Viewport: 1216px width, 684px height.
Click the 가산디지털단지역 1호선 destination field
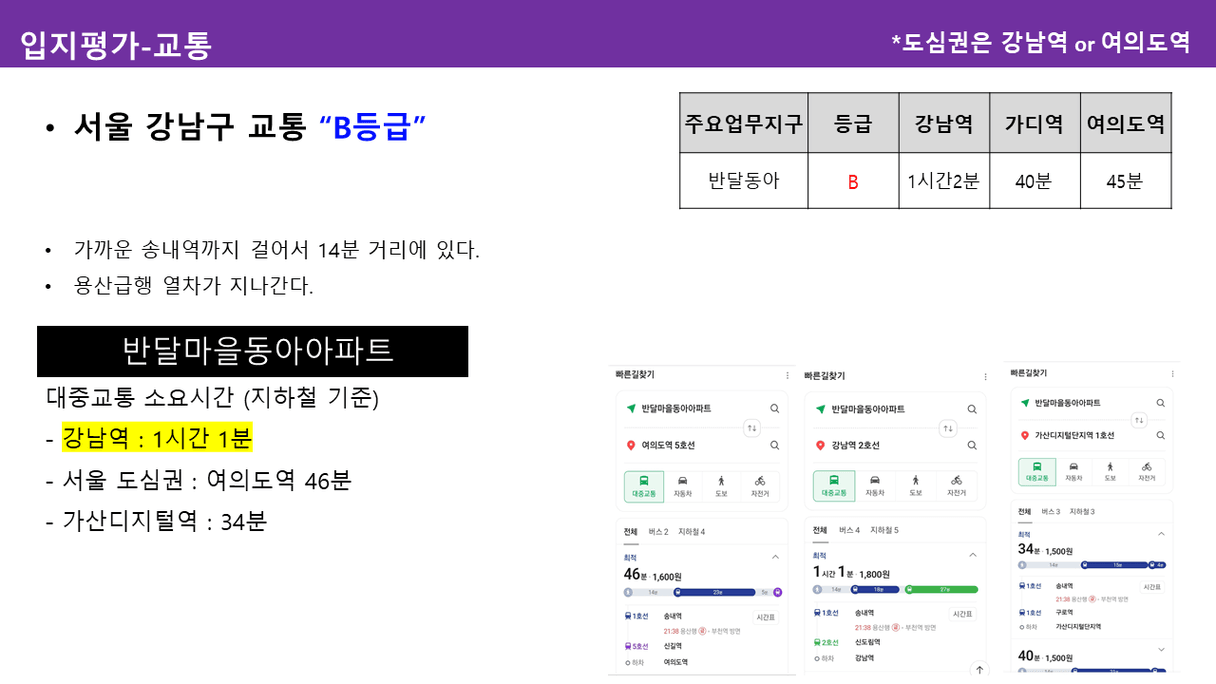coord(1092,435)
